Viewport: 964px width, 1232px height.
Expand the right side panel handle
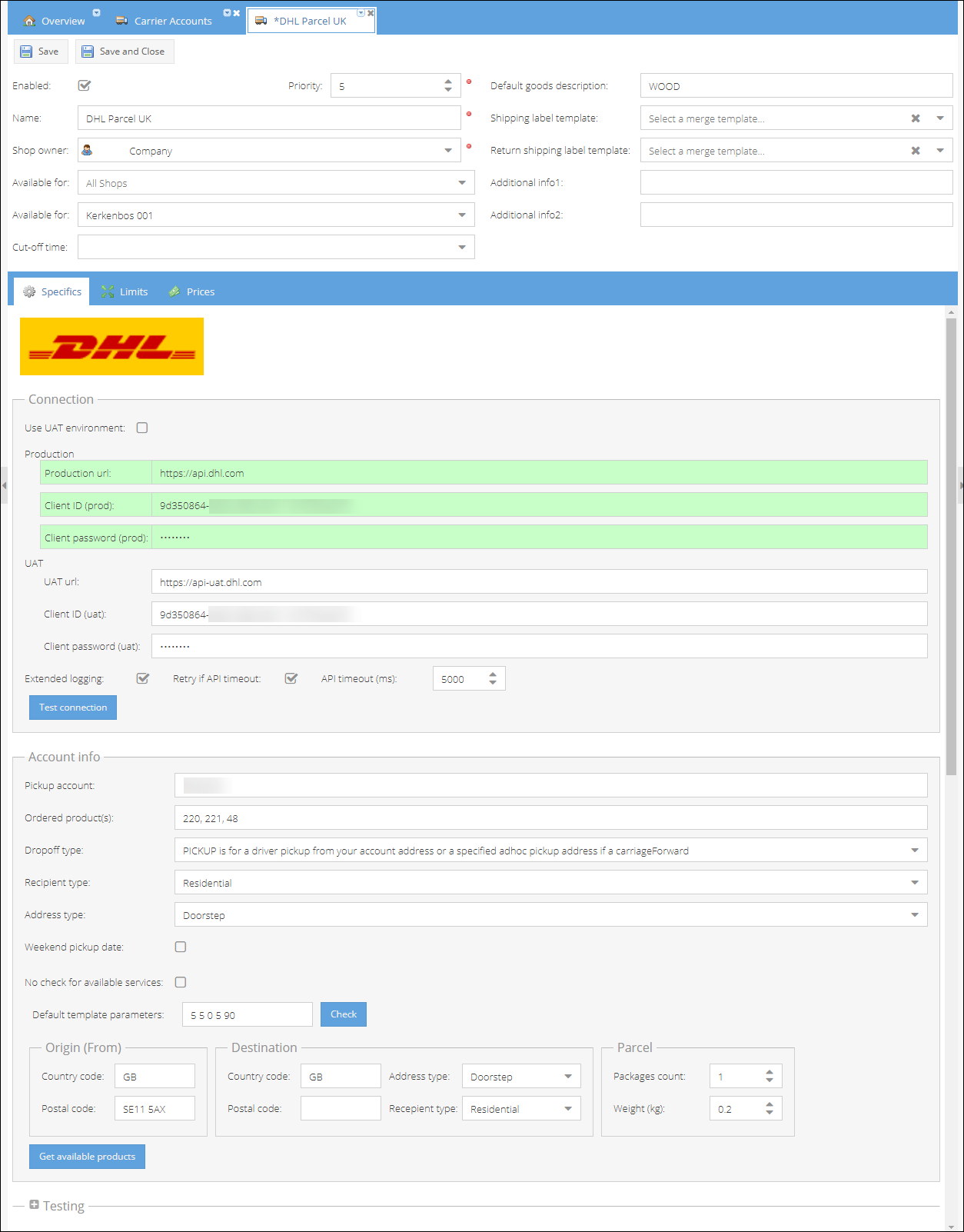pyautogui.click(x=960, y=485)
